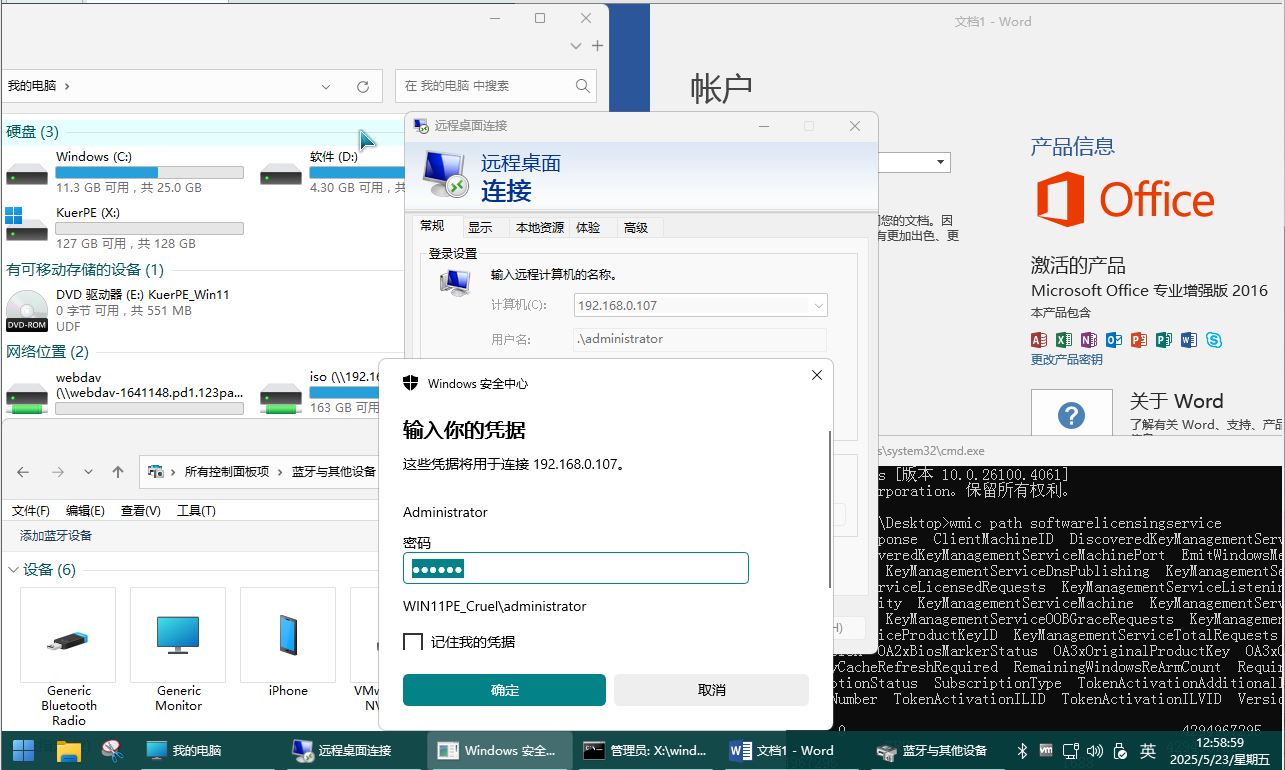1285x770 pixels.
Task: Click the network tray icon
Action: point(1070,750)
